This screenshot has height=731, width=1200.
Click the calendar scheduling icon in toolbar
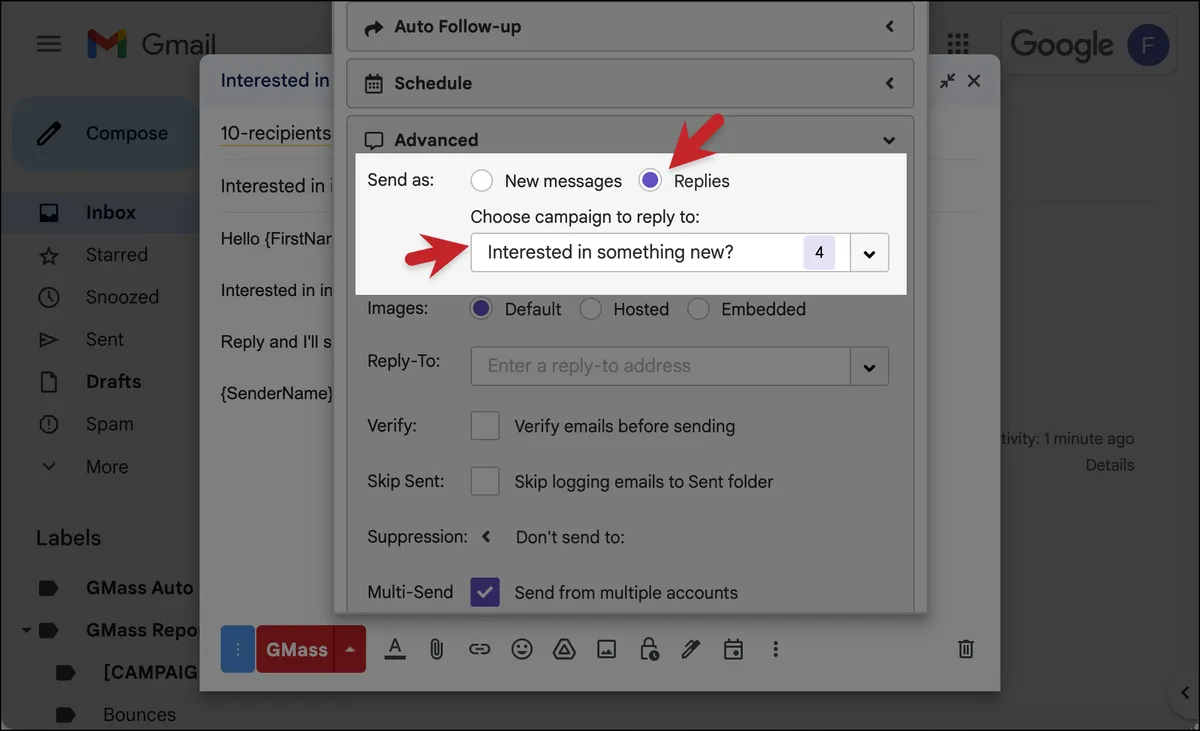[x=733, y=649]
